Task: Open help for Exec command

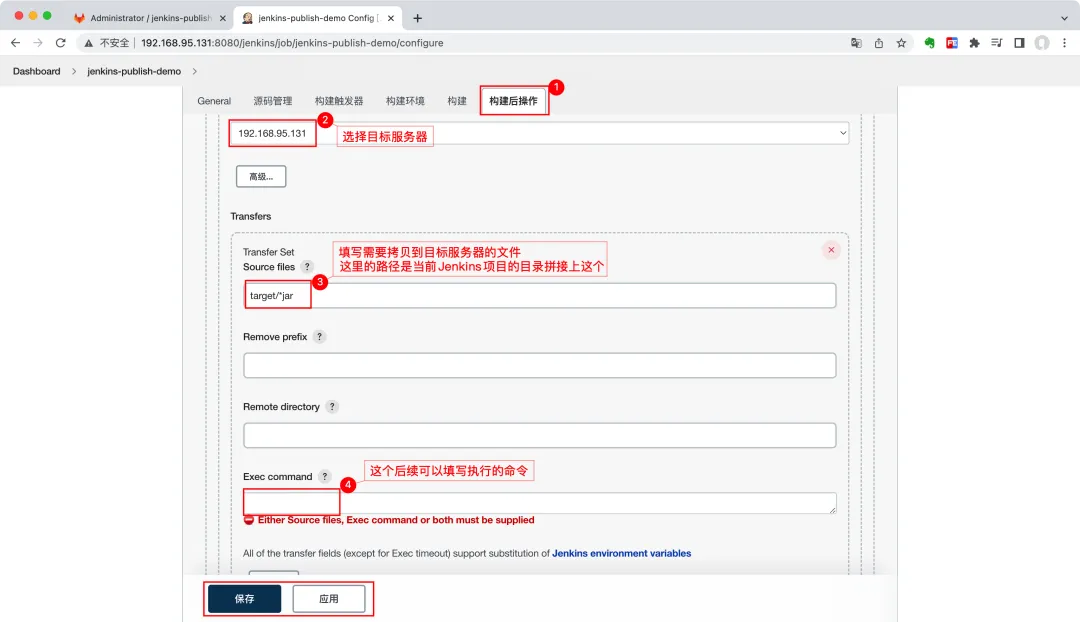Action: pyautogui.click(x=324, y=477)
